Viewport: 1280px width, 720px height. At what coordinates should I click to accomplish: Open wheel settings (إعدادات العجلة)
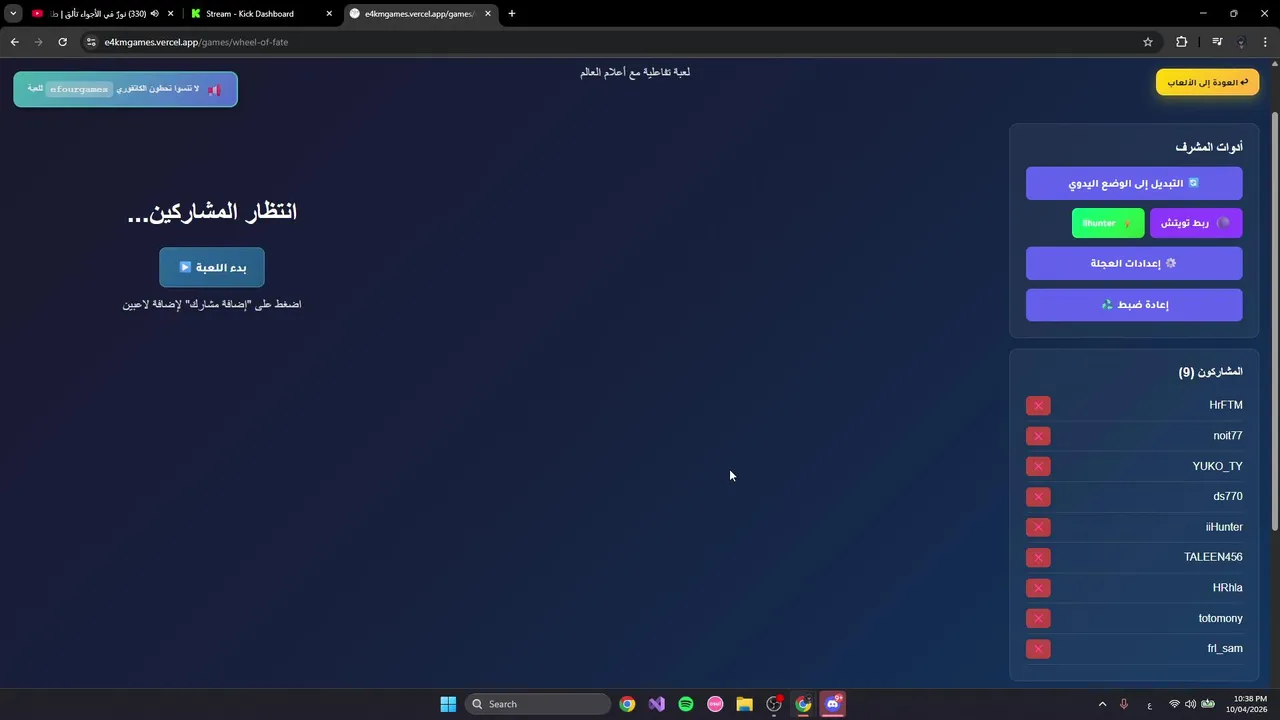(x=1134, y=264)
